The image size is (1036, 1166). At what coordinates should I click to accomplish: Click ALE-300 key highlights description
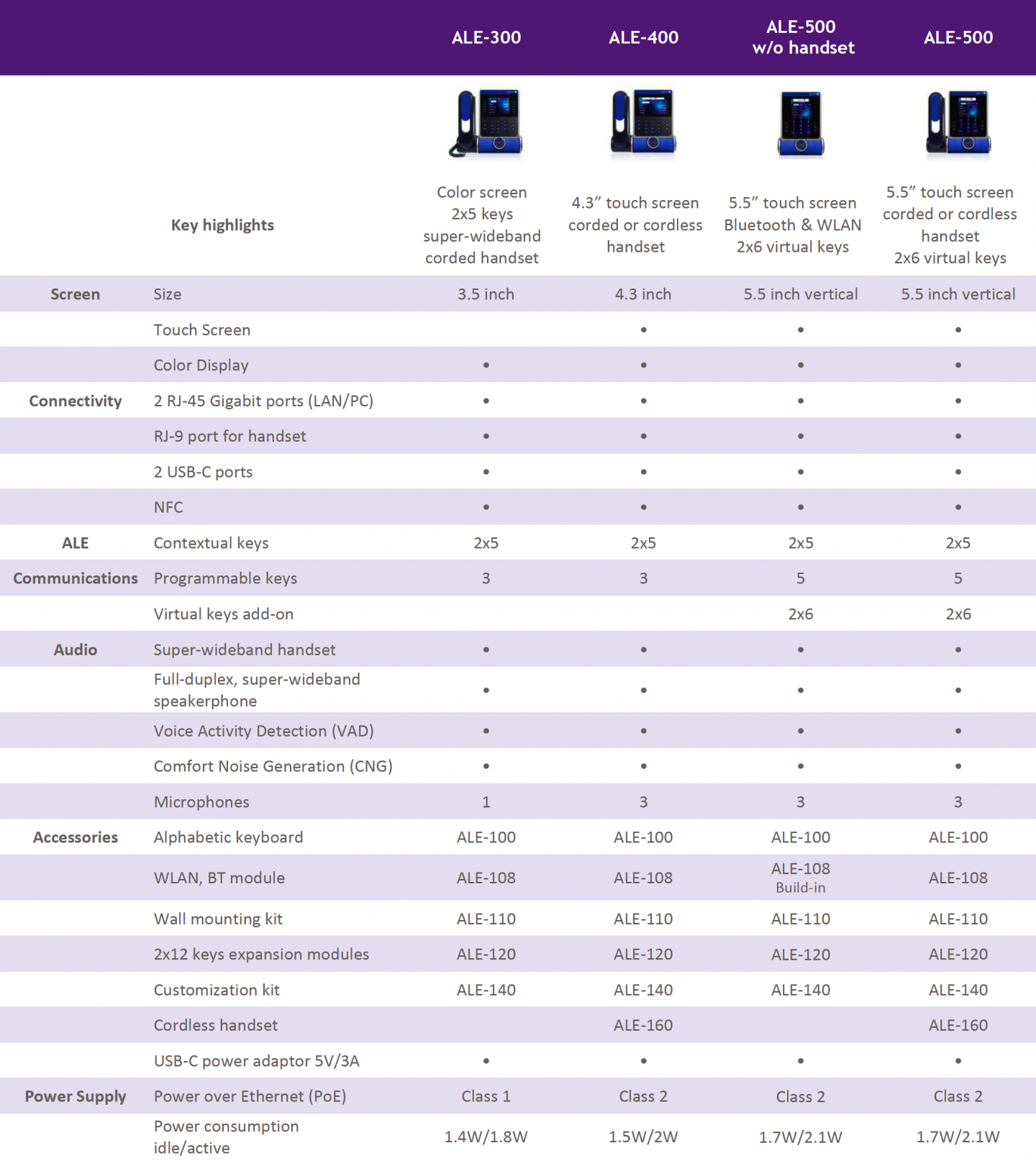pyautogui.click(x=482, y=225)
